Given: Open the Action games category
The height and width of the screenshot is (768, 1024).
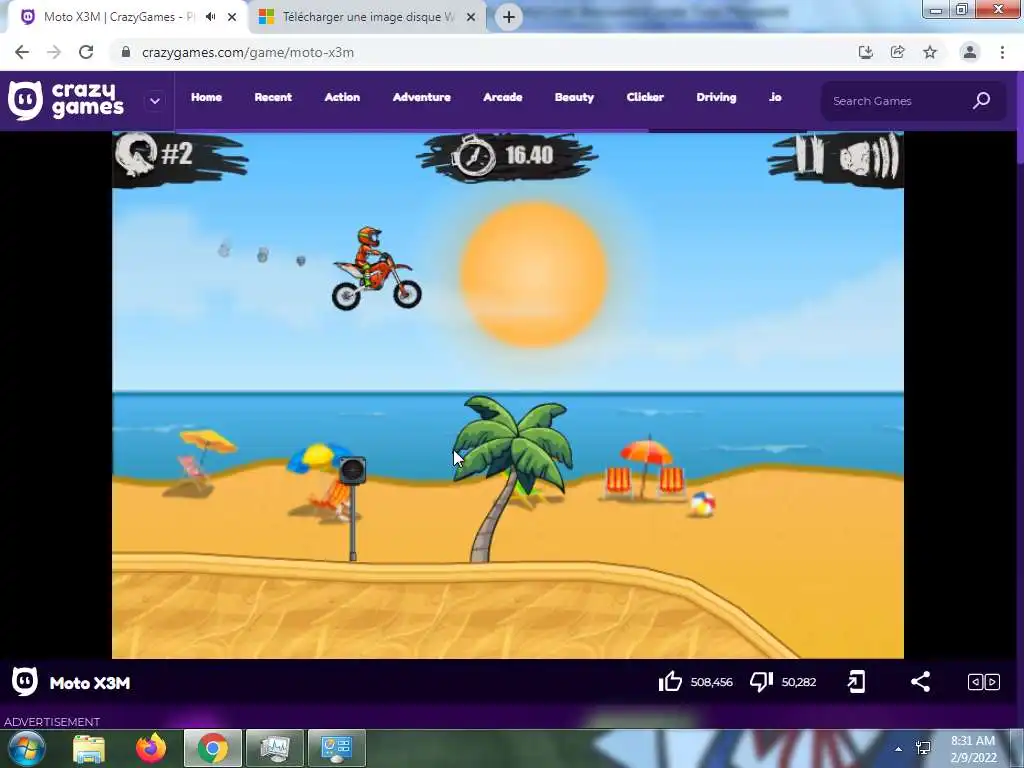Looking at the screenshot, I should (x=342, y=97).
